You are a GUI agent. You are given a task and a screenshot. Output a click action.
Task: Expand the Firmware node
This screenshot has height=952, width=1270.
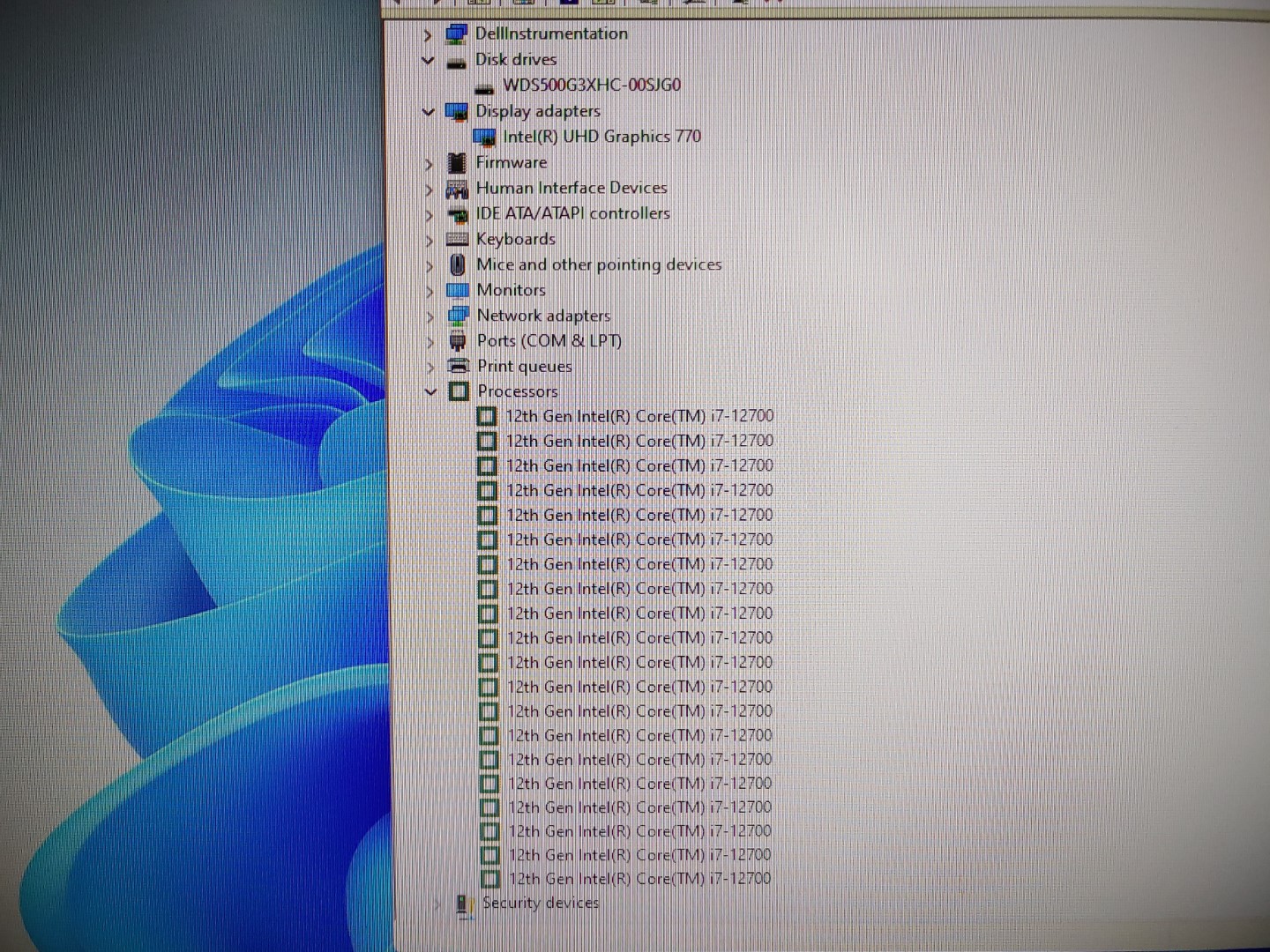[429, 164]
